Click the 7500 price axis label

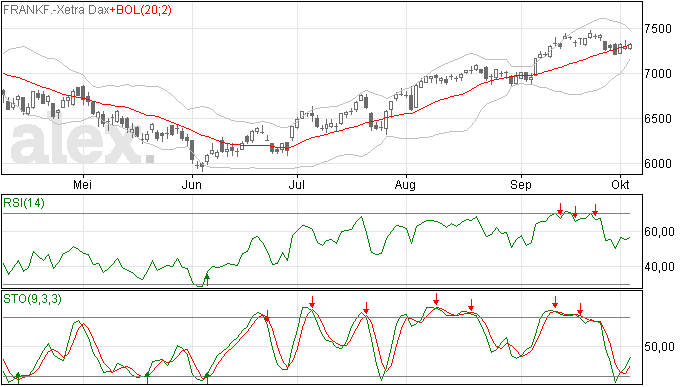pos(658,29)
